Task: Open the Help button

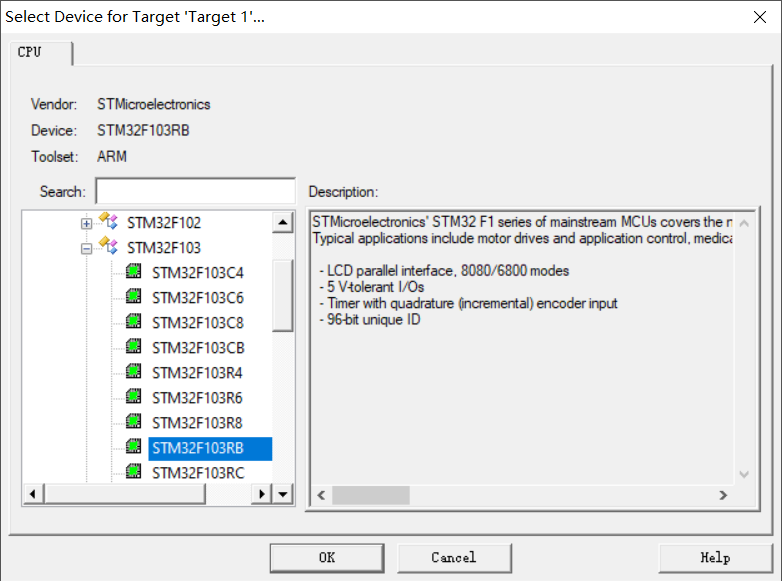Action: (715, 558)
